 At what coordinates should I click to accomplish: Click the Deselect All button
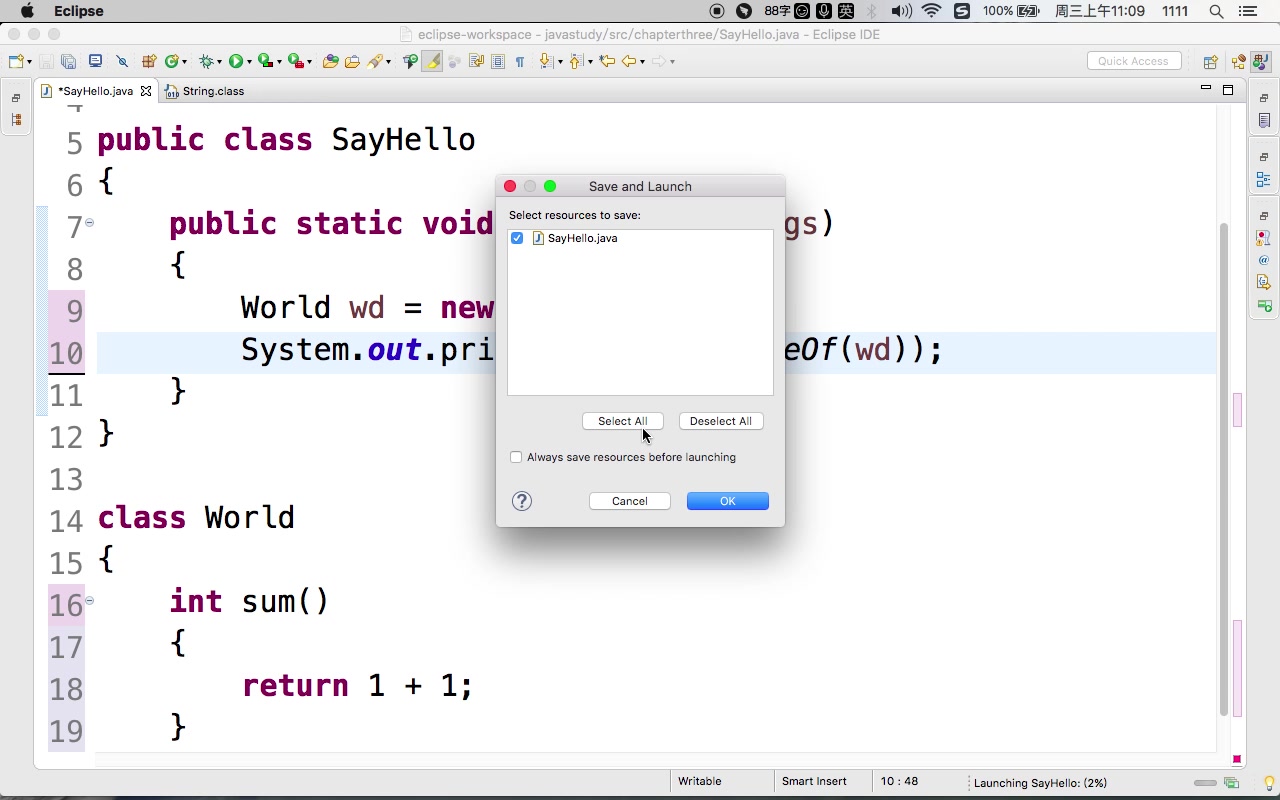[x=720, y=421]
